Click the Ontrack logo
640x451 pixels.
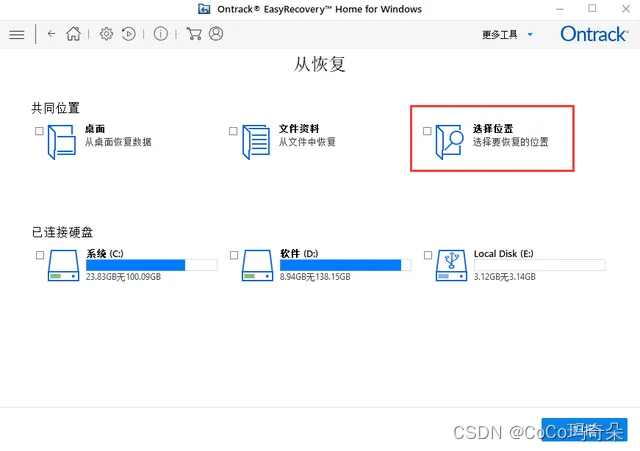pyautogui.click(x=594, y=34)
